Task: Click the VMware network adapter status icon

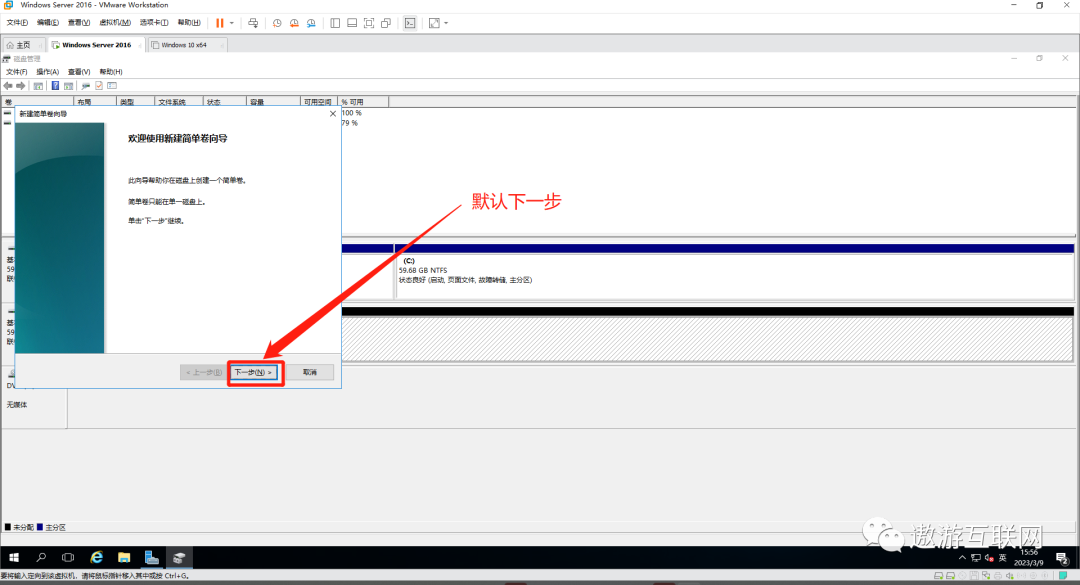Action: (x=986, y=576)
